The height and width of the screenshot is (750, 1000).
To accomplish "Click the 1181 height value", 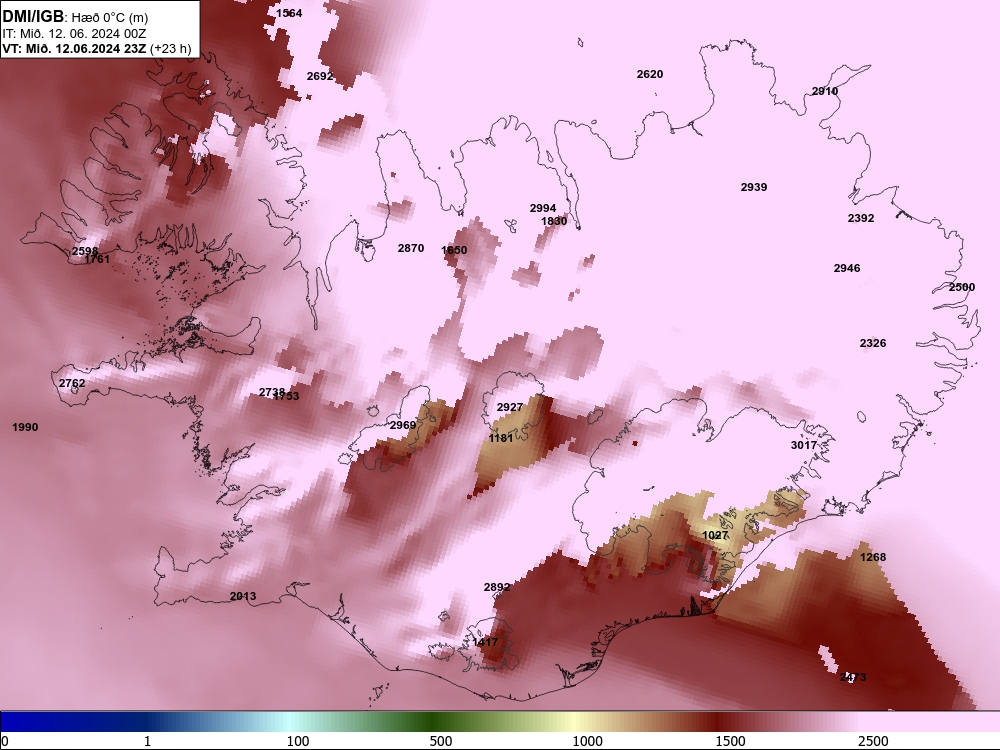I will (501, 438).
